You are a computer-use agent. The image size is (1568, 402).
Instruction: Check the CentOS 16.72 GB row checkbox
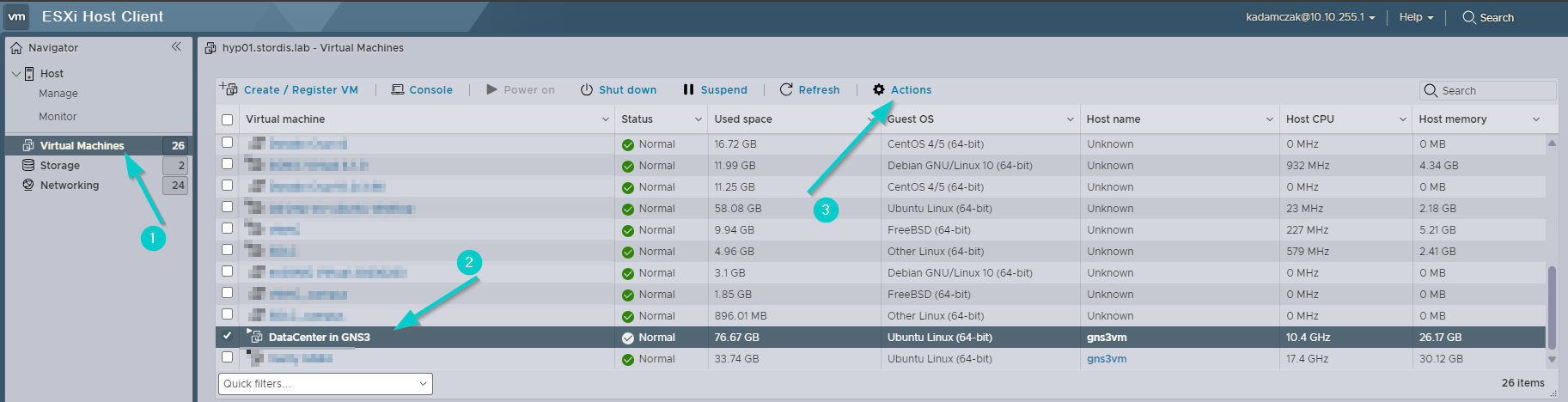coord(228,143)
